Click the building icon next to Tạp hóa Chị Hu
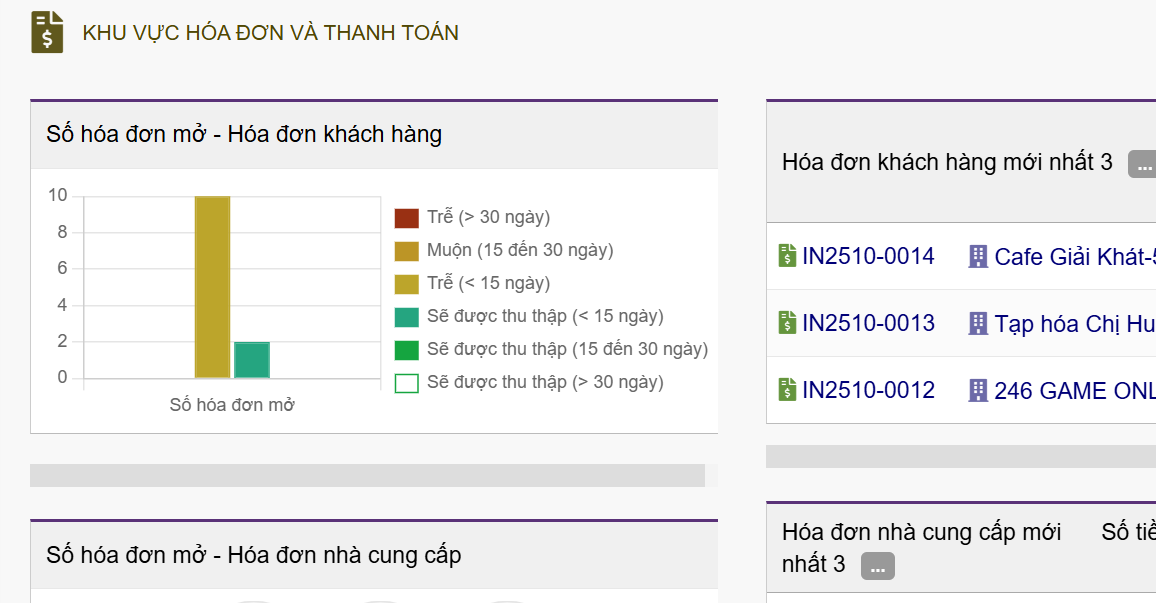Image resolution: width=1156 pixels, height=603 pixels. tap(978, 323)
